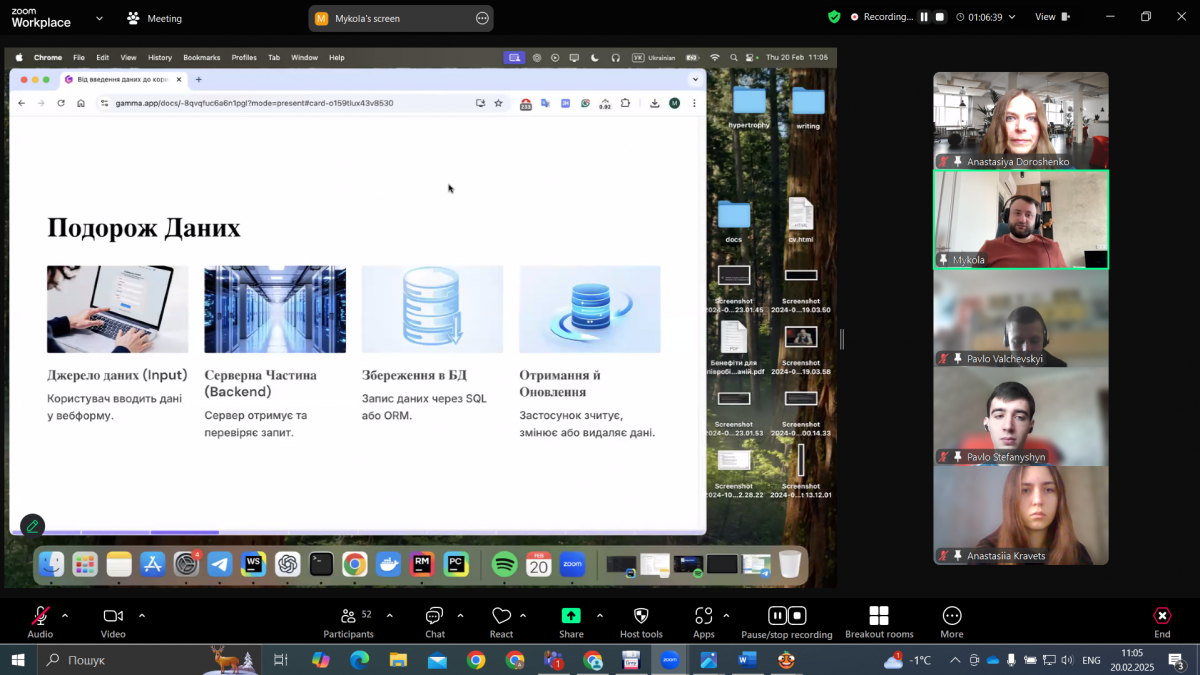Click the Windows search box
The width and height of the screenshot is (1200, 675).
(120, 660)
